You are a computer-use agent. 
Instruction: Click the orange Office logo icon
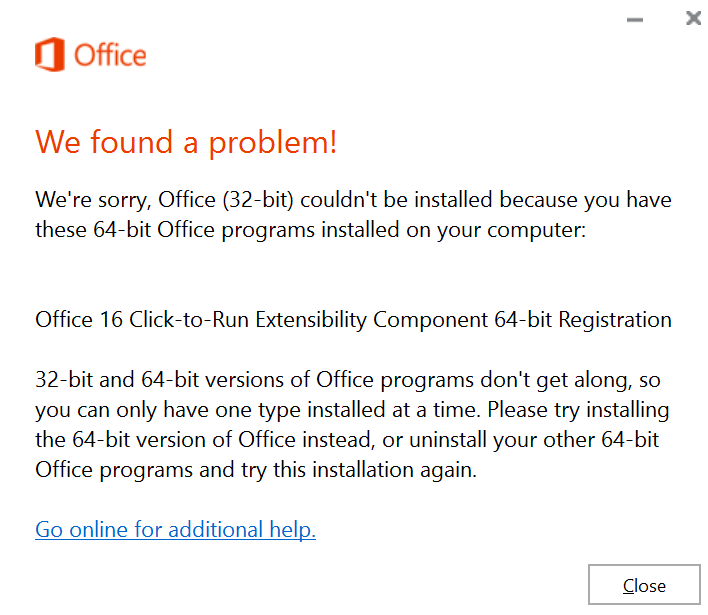pos(51,54)
